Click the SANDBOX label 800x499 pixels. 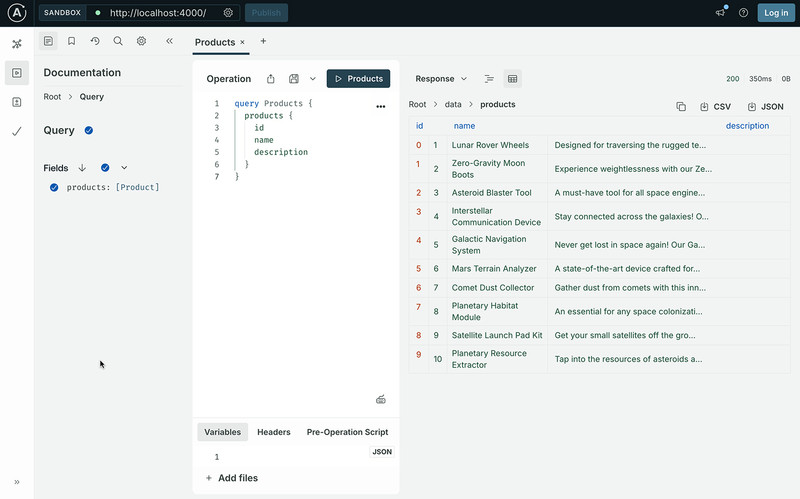coord(62,13)
